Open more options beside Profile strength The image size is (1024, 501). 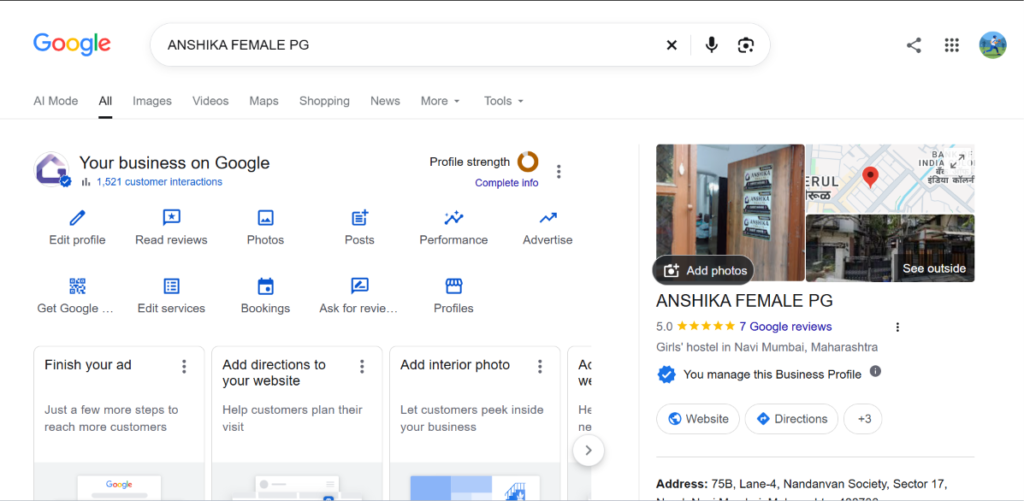click(558, 171)
